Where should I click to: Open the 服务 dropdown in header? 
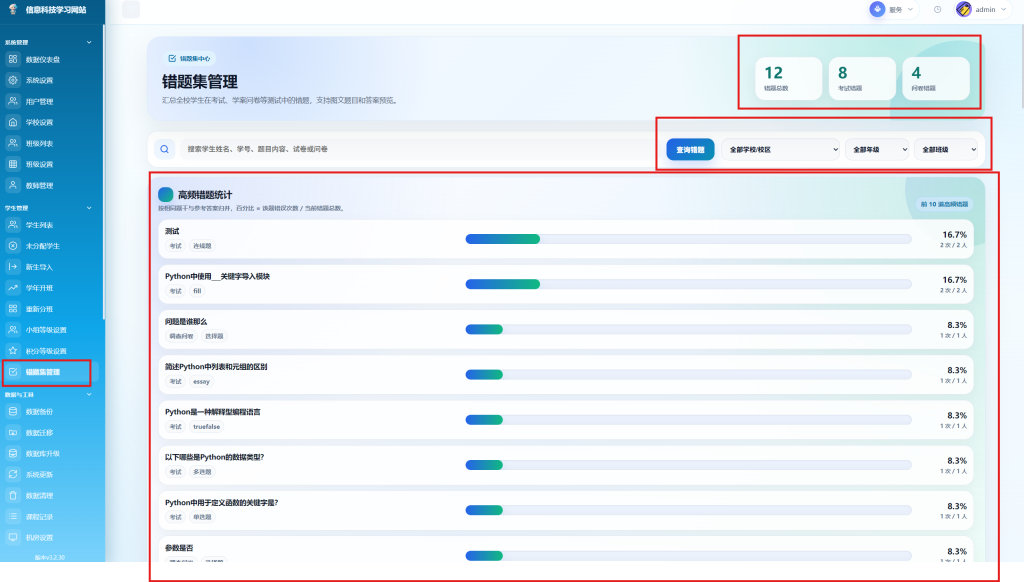(x=892, y=10)
